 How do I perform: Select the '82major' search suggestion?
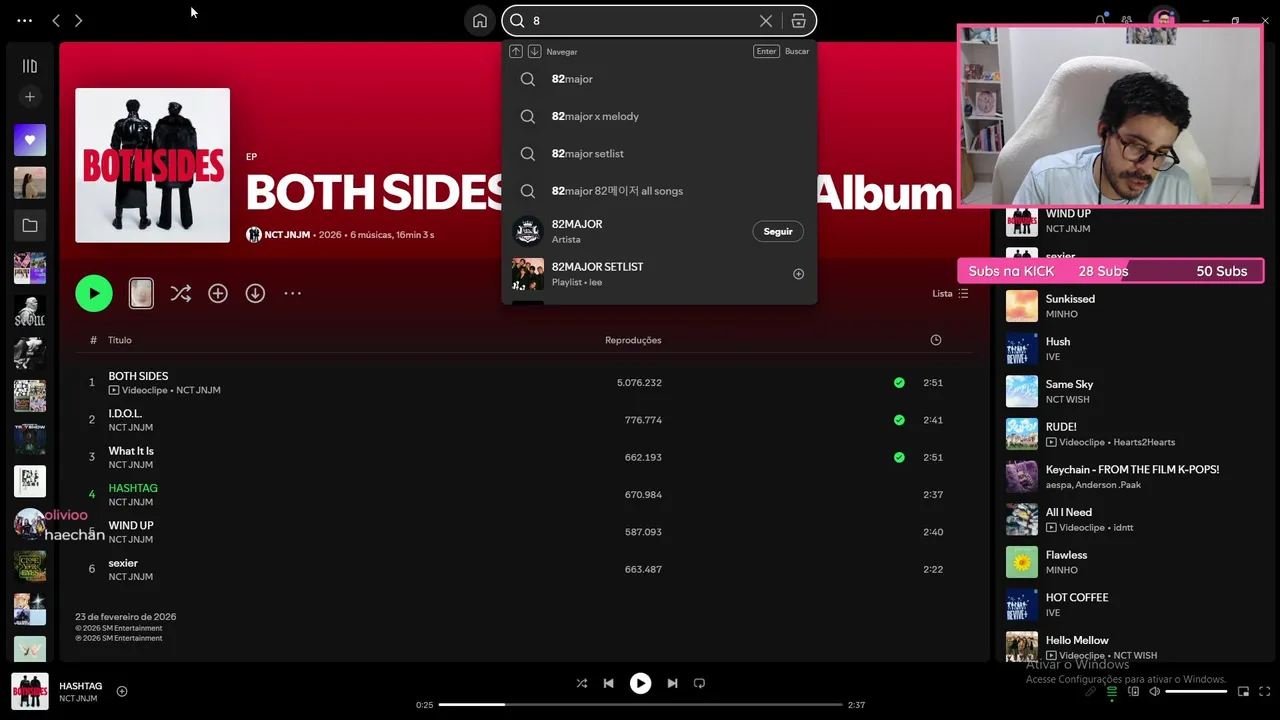[x=659, y=79]
